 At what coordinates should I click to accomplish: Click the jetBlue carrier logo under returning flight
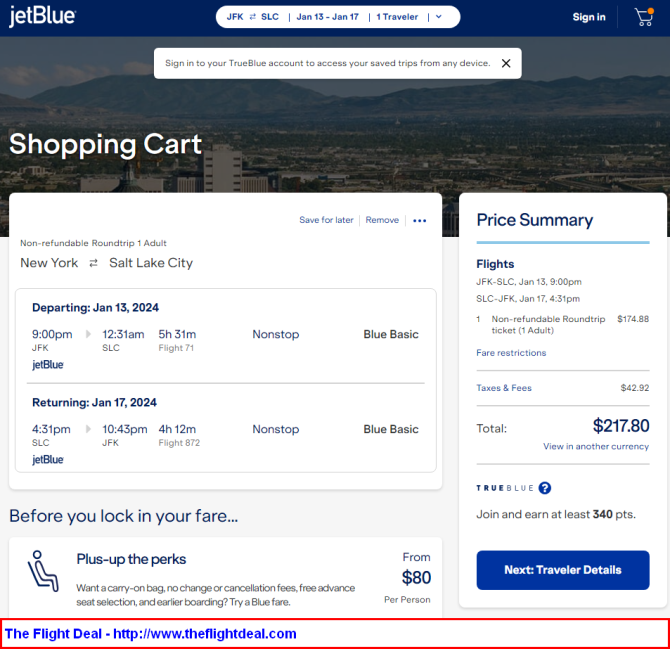(x=48, y=460)
